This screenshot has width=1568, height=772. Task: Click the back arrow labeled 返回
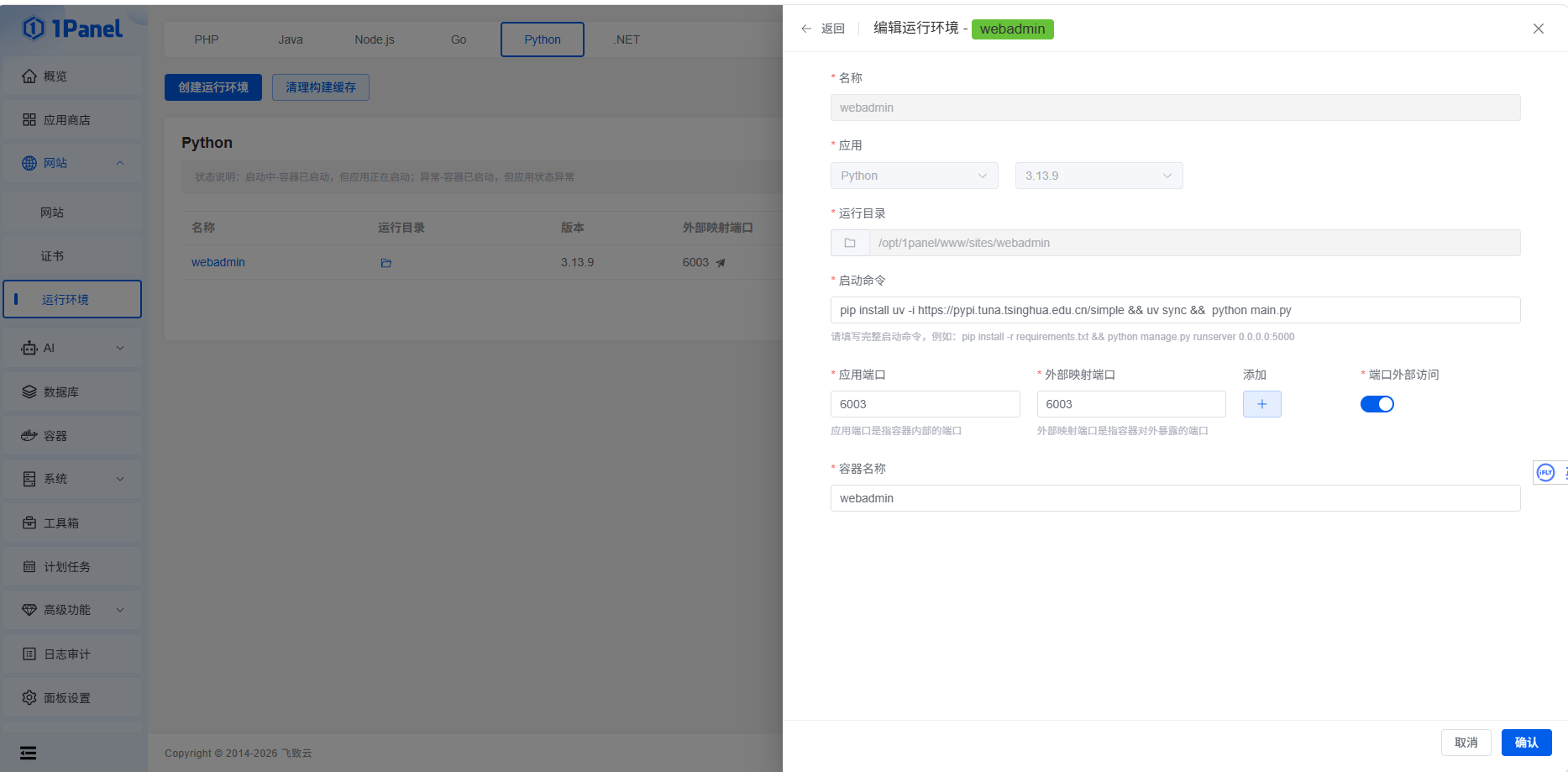tap(822, 29)
